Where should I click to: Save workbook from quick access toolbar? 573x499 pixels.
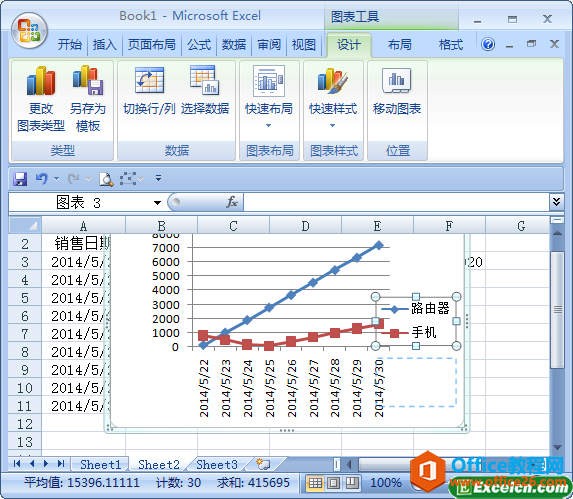(20, 179)
